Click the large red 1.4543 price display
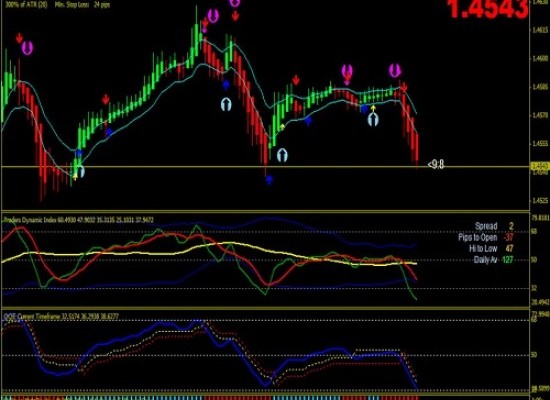550x400 pixels. click(488, 9)
